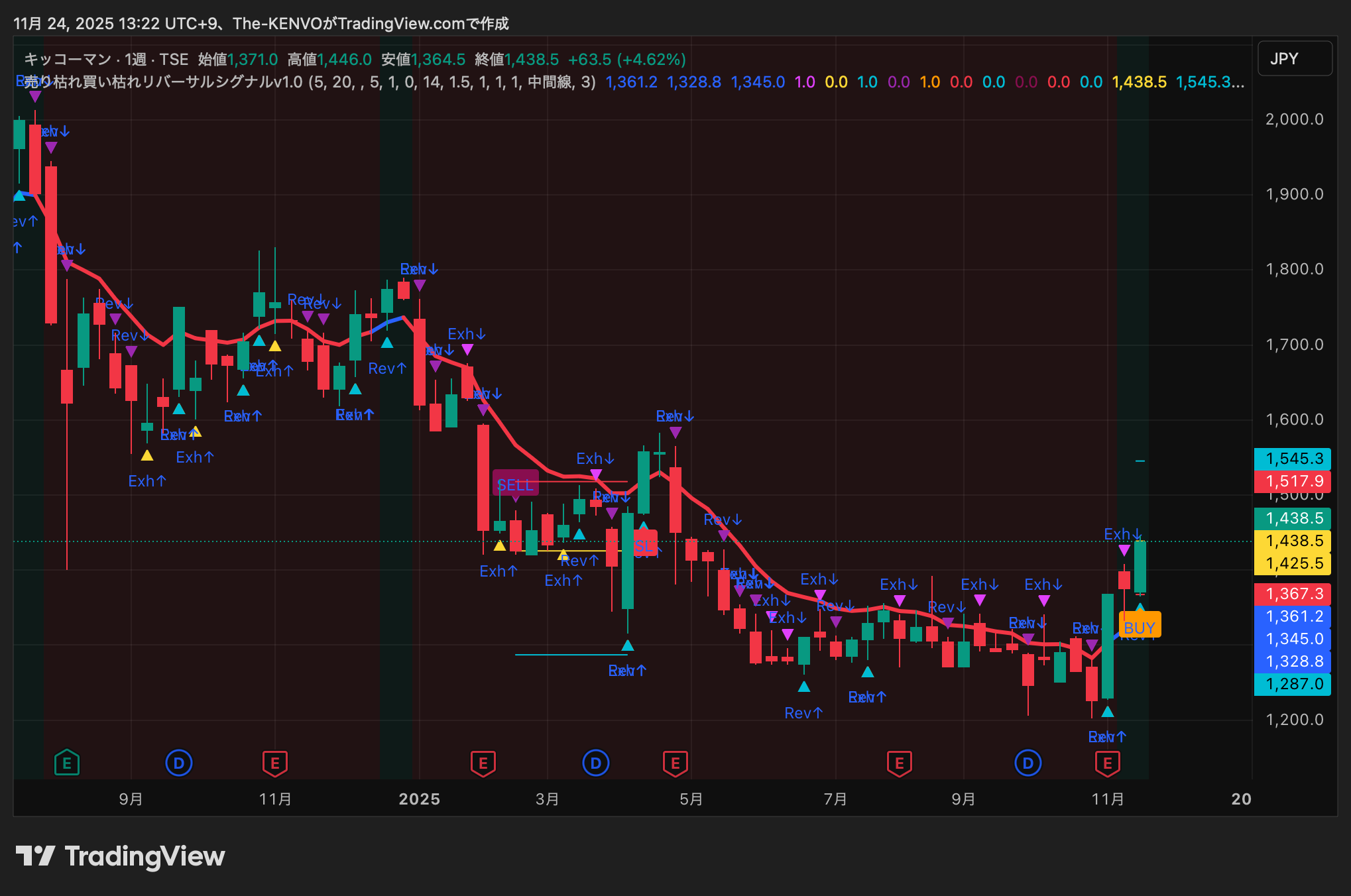The image size is (1351, 896).
Task: Click the TradingView logo at bottom left
Action: (120, 856)
